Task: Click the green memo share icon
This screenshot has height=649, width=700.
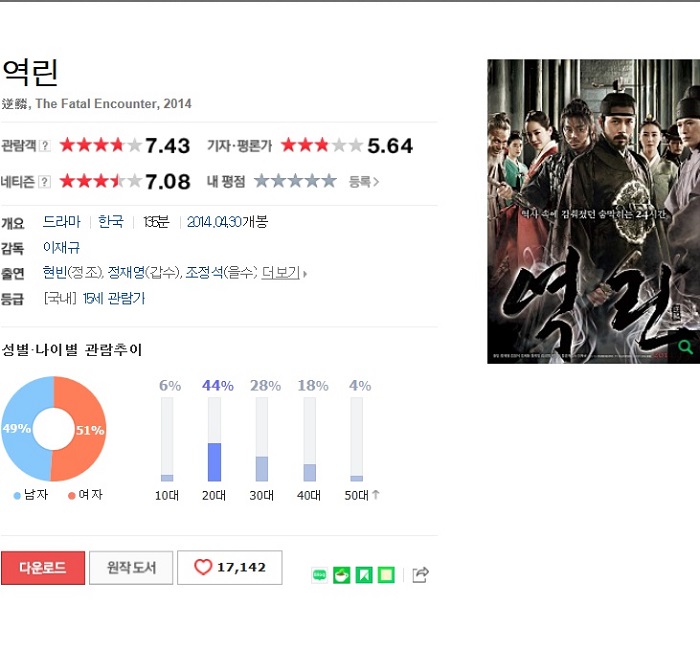Action: 386,575
